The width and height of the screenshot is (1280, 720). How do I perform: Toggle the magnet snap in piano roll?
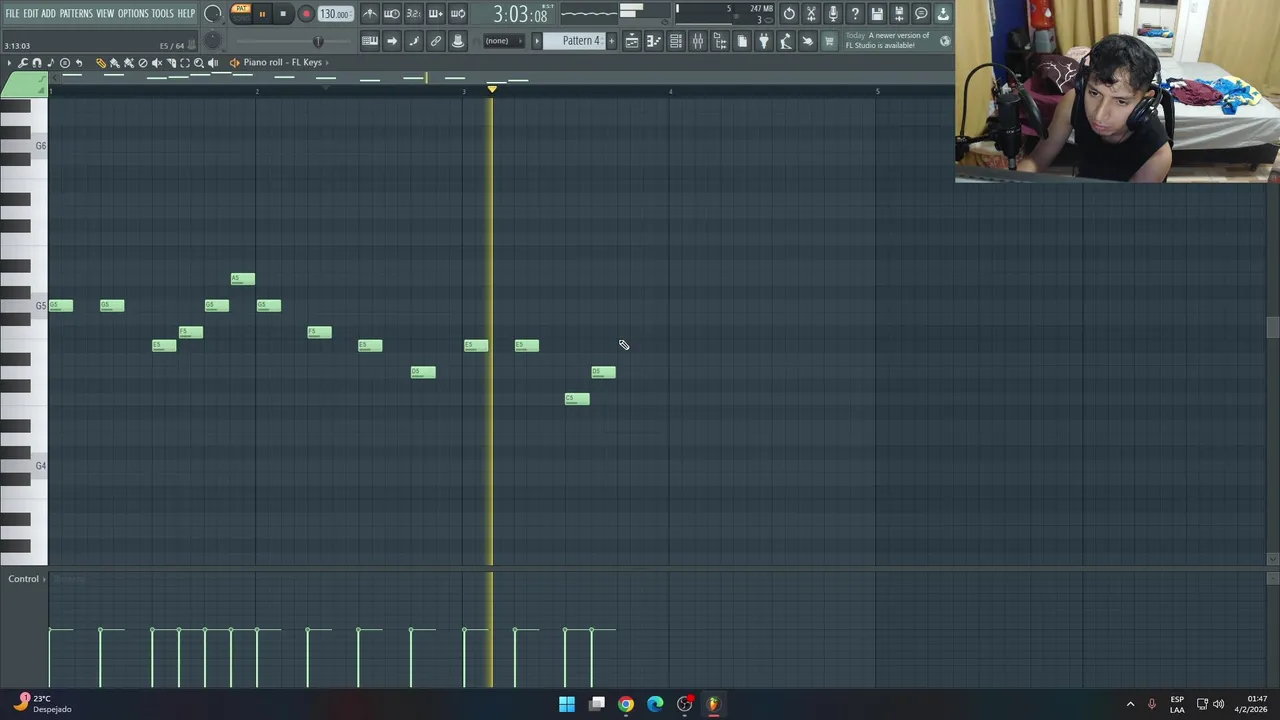tap(36, 62)
